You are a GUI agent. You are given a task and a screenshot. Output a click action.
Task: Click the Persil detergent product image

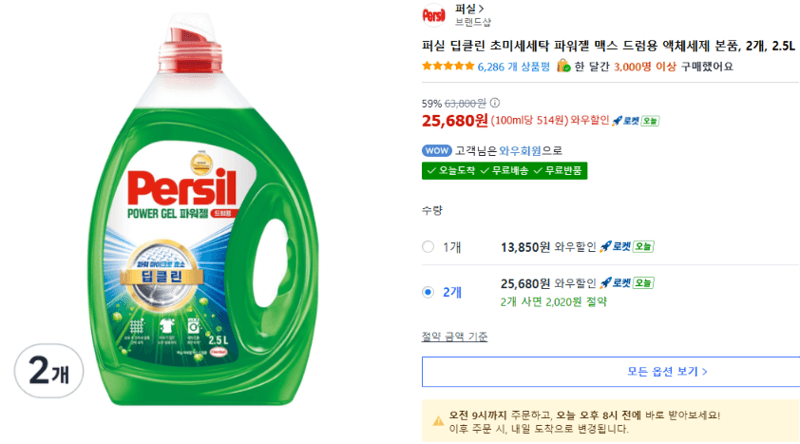[203, 209]
